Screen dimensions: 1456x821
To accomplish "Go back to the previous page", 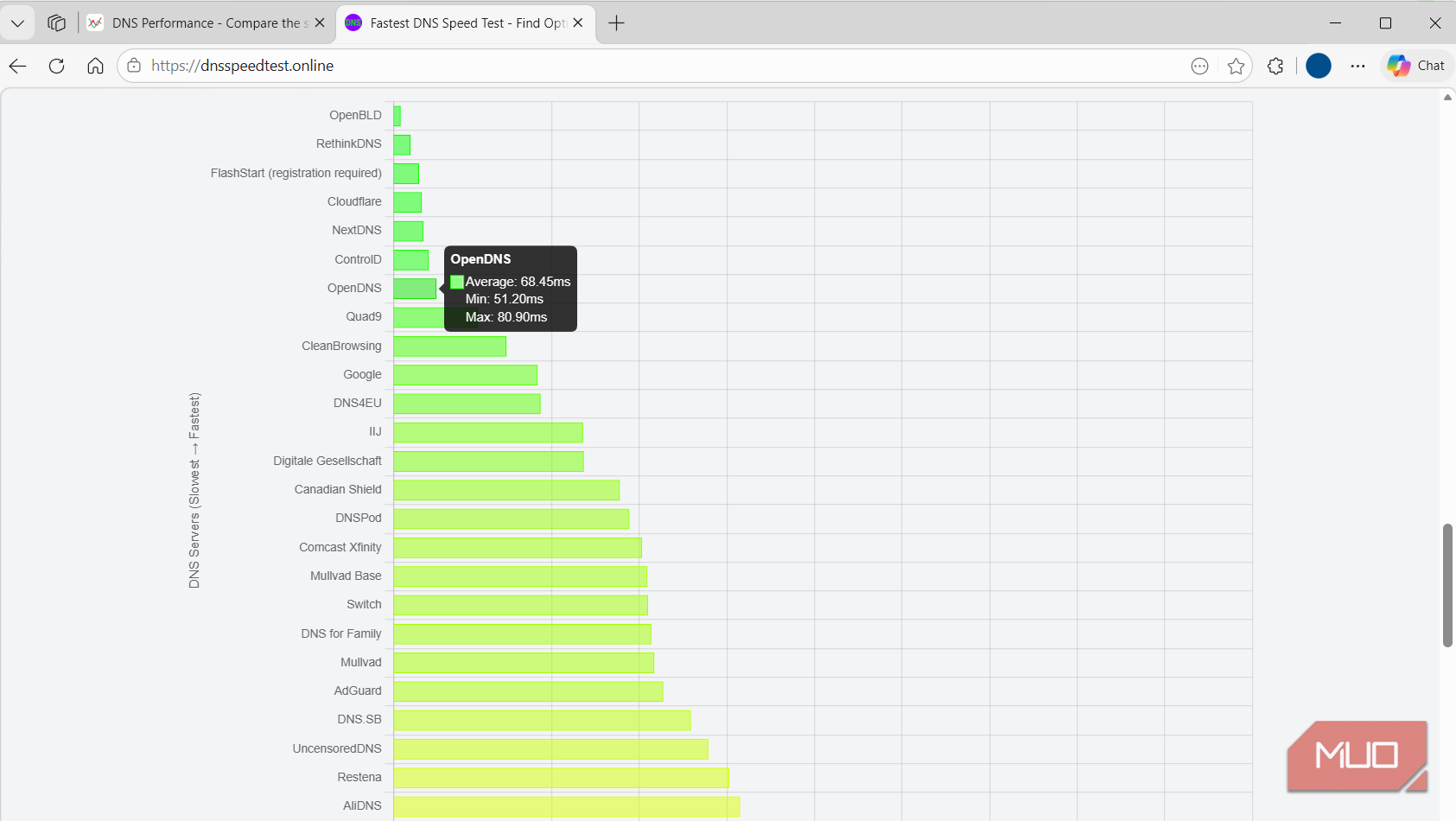I will [x=18, y=66].
